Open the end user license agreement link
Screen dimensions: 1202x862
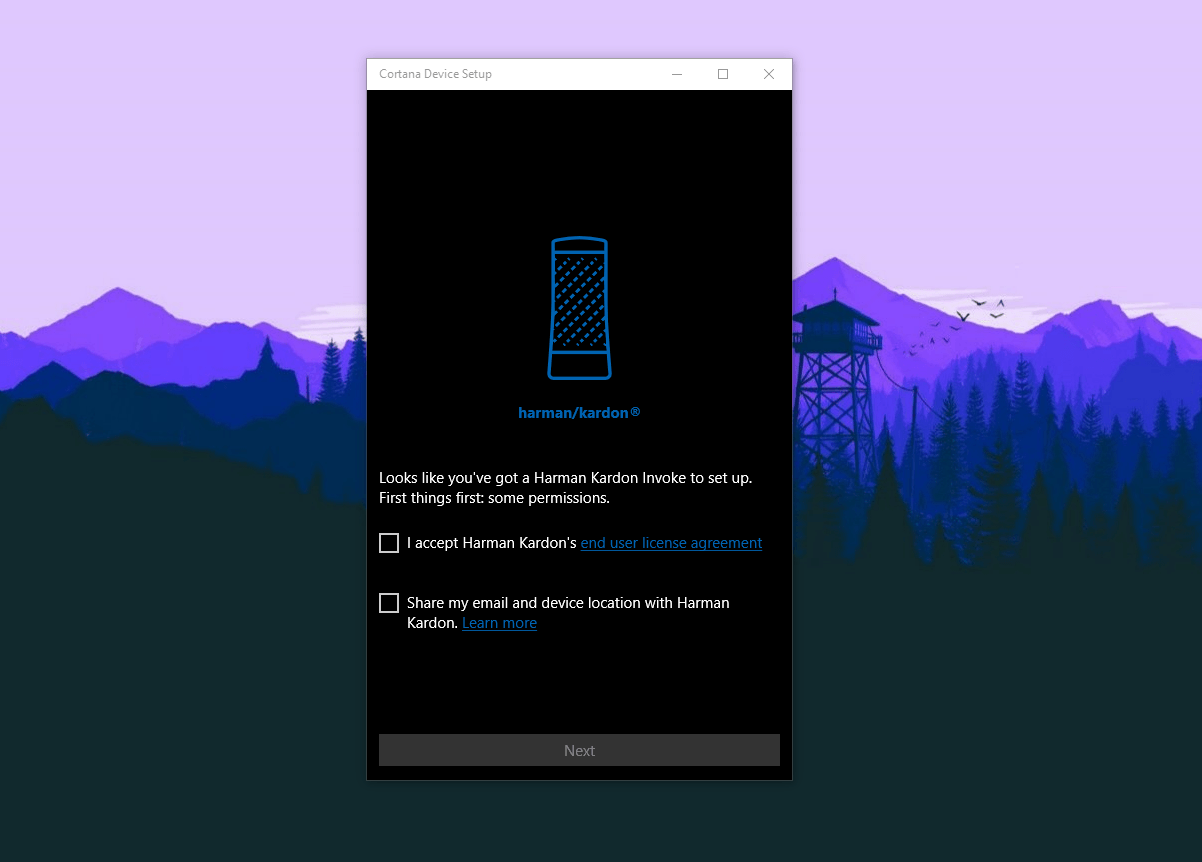coord(671,543)
